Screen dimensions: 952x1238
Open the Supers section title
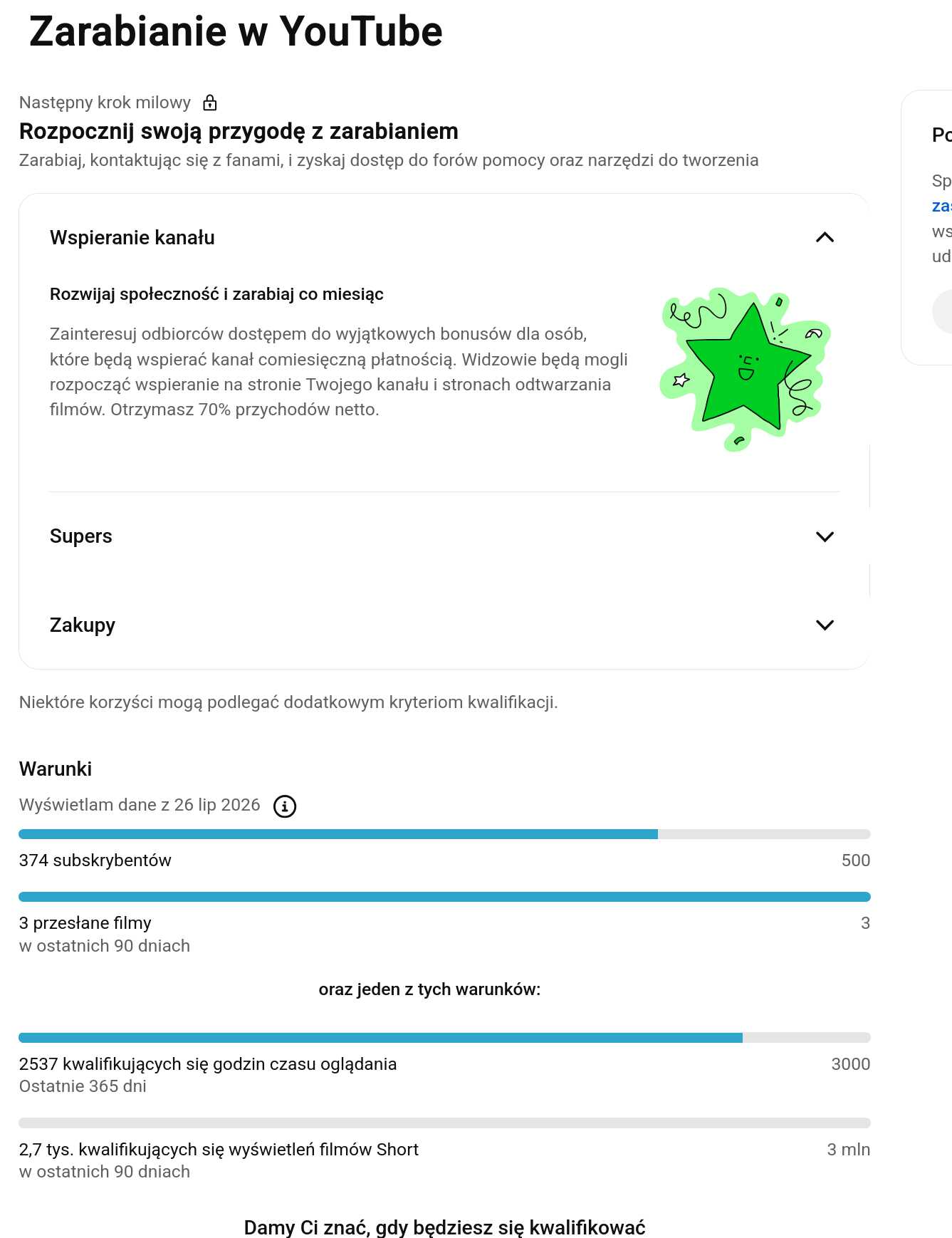(81, 536)
